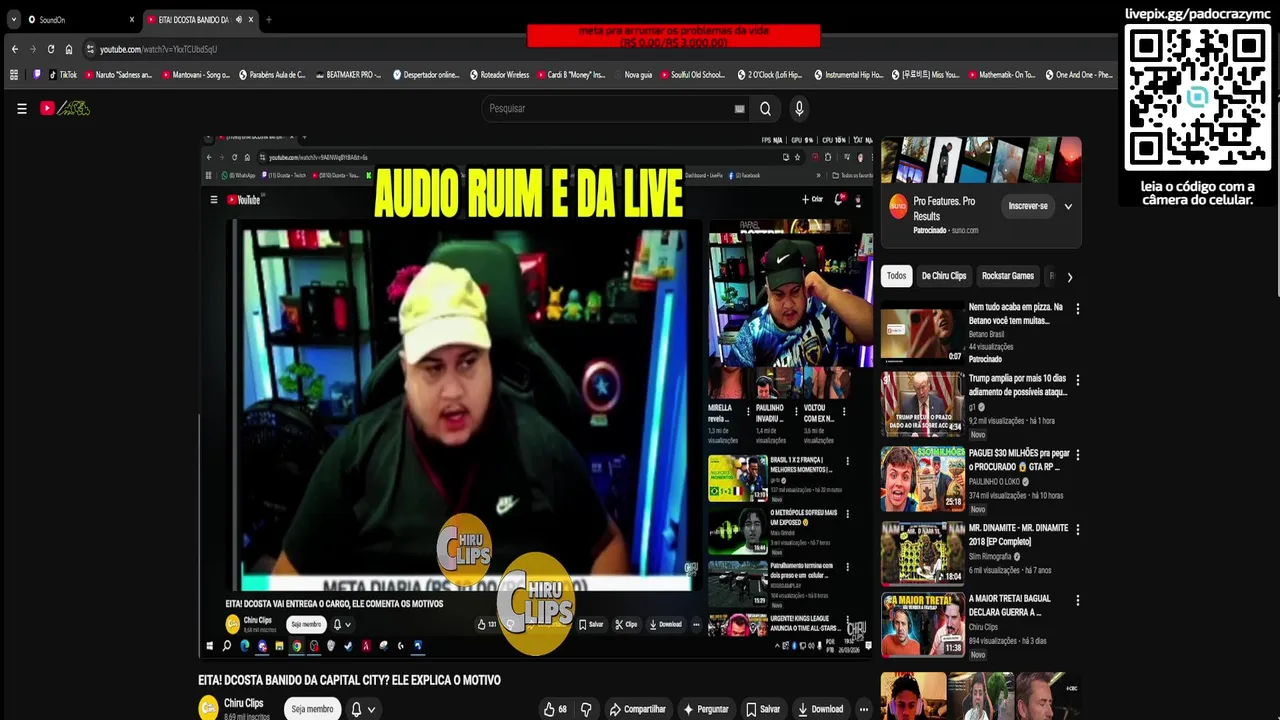Click the Compartilhar share button

637,709
